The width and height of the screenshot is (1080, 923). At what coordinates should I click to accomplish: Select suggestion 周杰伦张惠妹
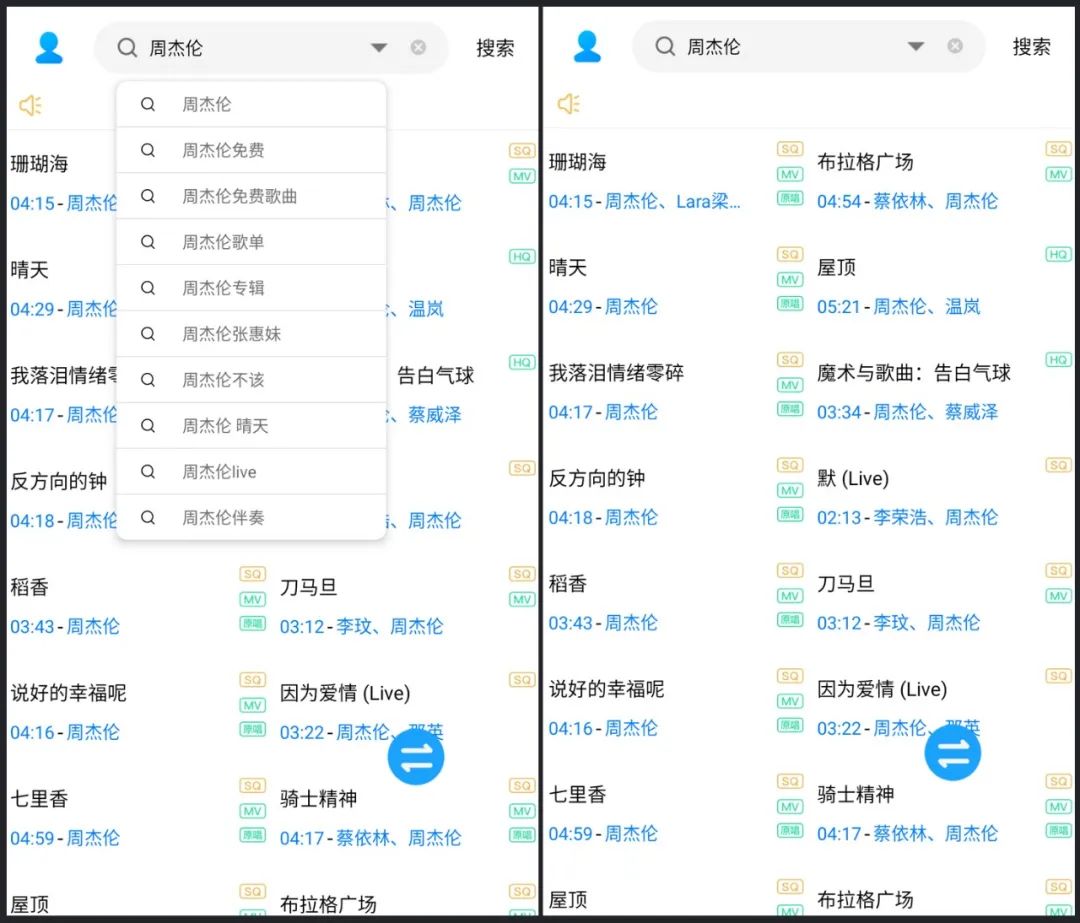[251, 334]
